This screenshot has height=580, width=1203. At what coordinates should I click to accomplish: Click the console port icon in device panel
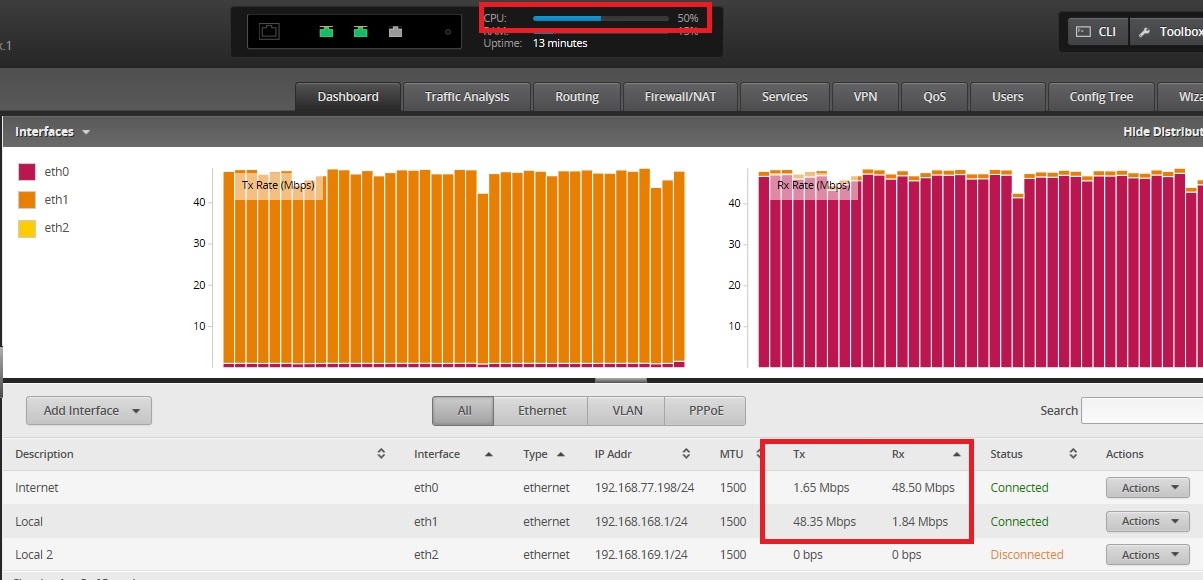[x=269, y=31]
